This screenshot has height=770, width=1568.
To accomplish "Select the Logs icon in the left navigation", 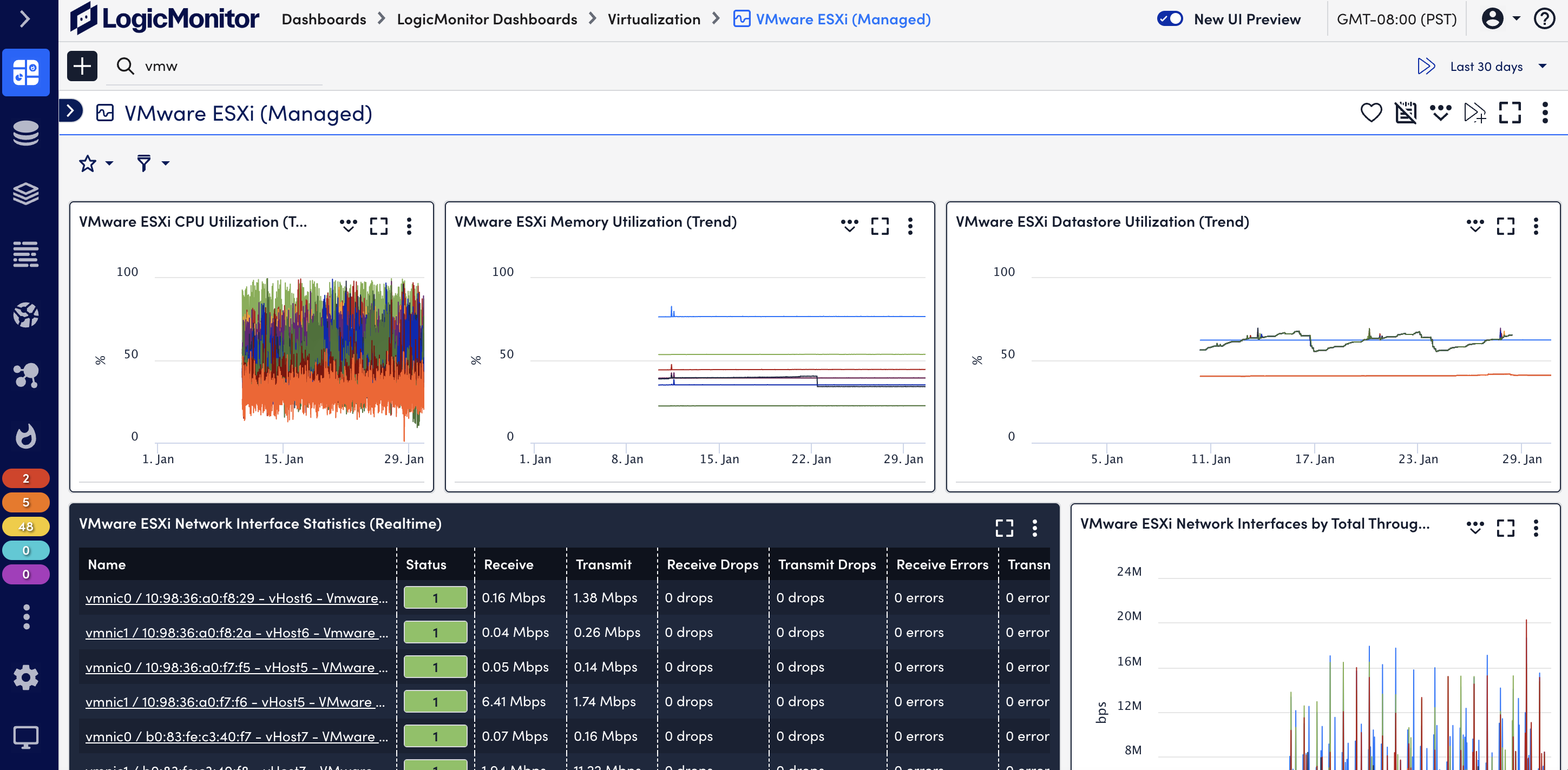I will click(26, 254).
